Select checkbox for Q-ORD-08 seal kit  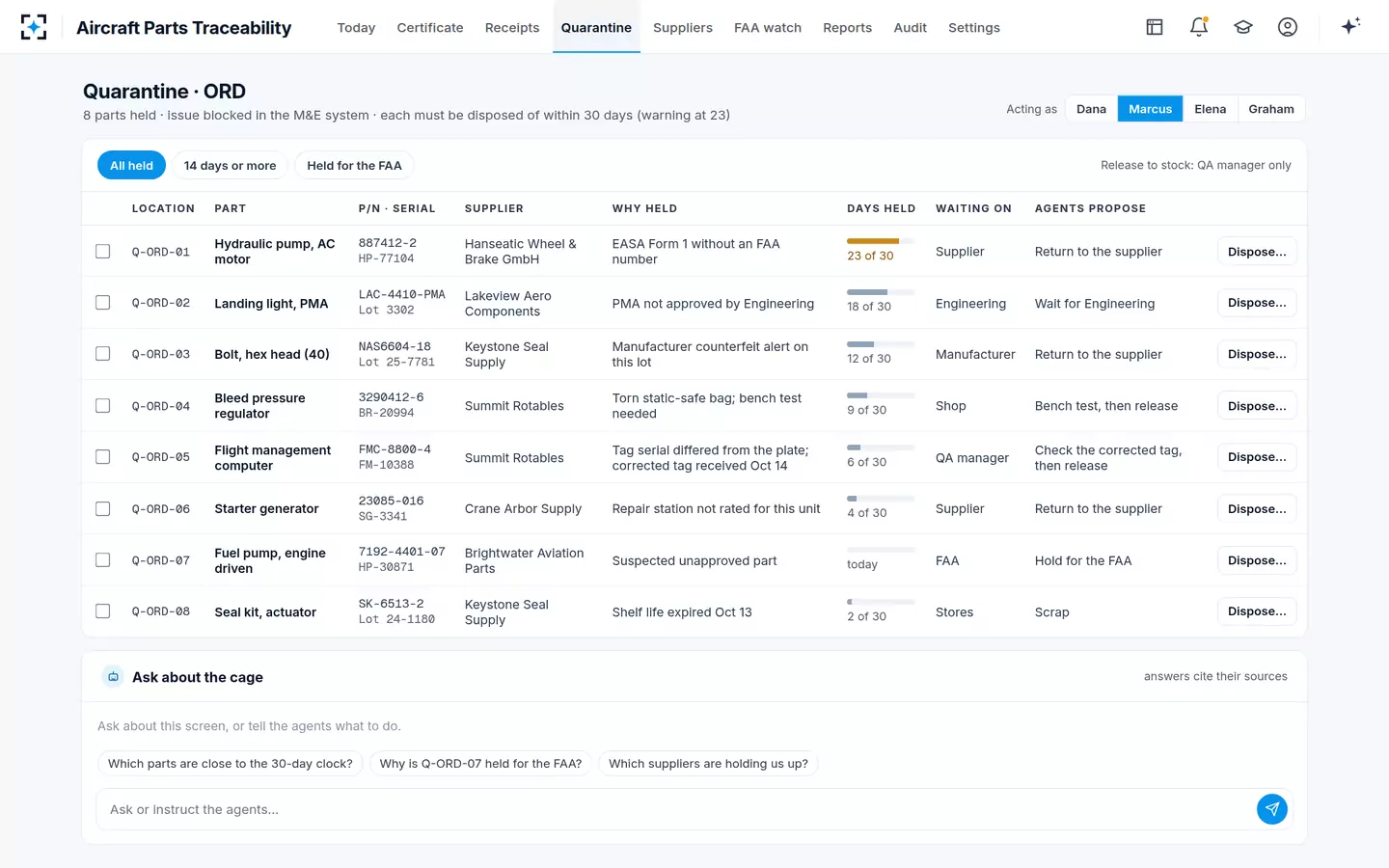(103, 611)
